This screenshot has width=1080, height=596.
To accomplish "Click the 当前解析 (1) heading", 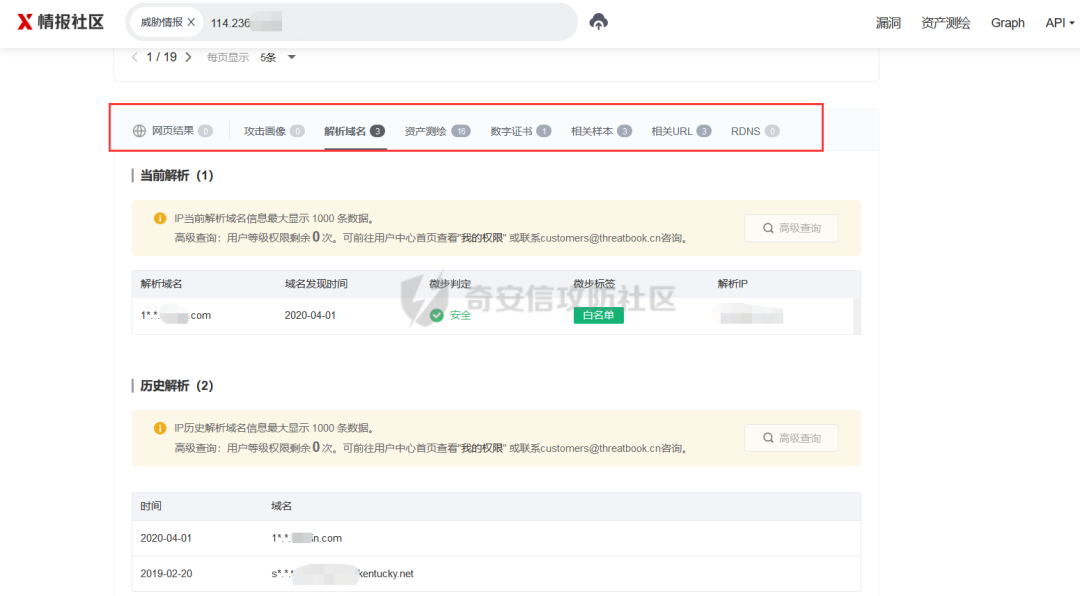I will pos(176,176).
